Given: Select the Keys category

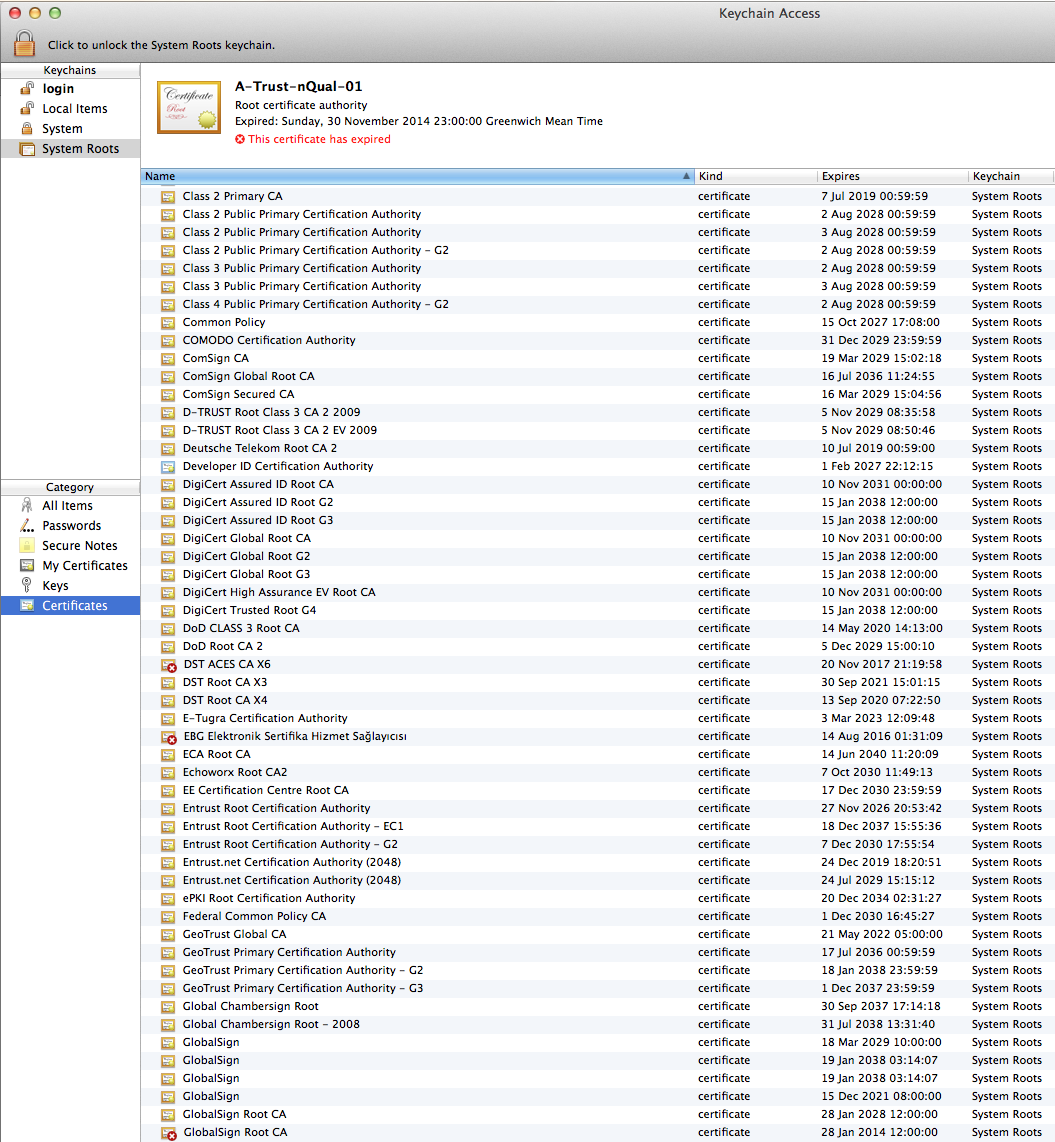Looking at the screenshot, I should pos(70,586).
